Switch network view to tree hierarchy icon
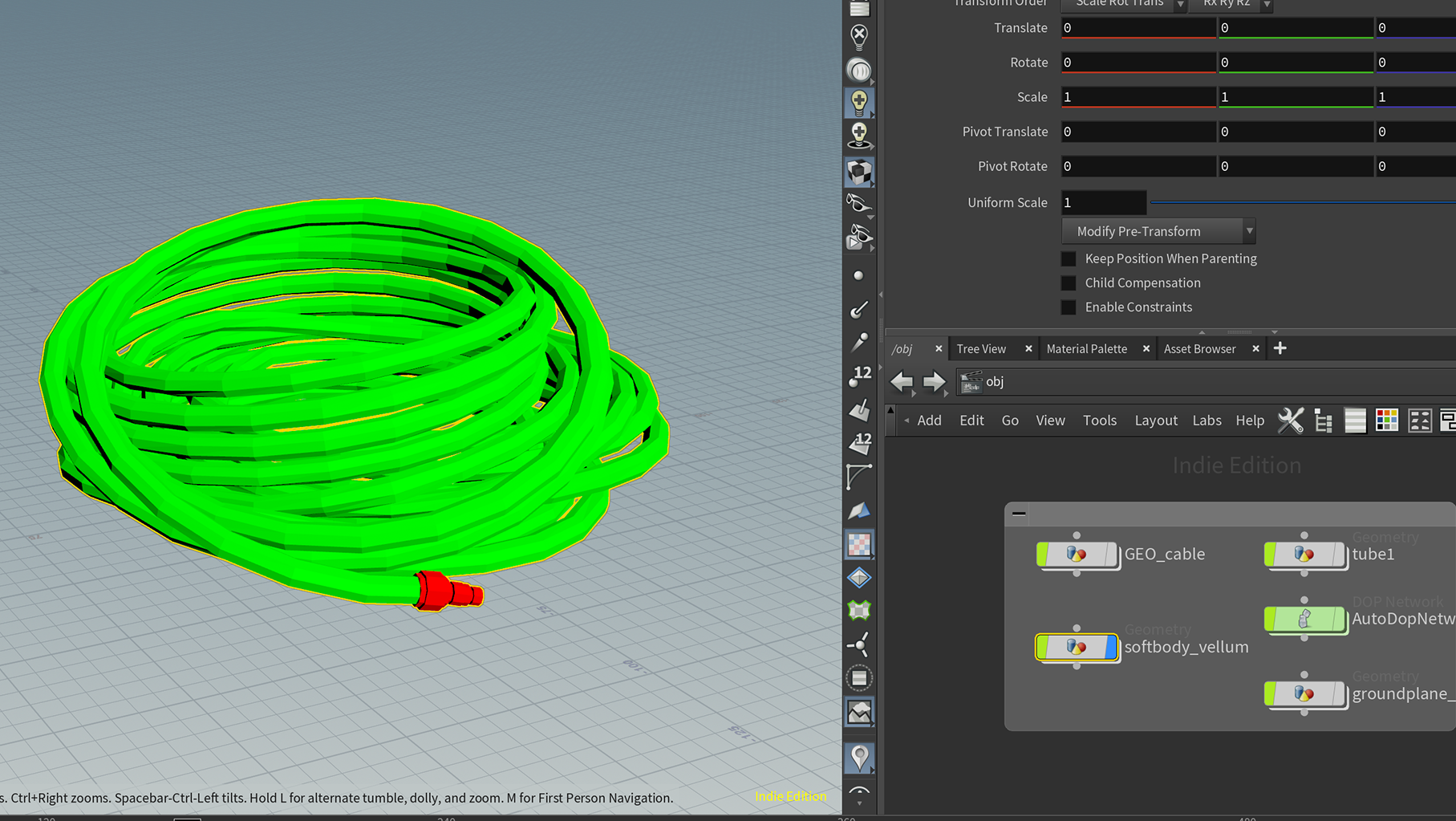 [1324, 421]
